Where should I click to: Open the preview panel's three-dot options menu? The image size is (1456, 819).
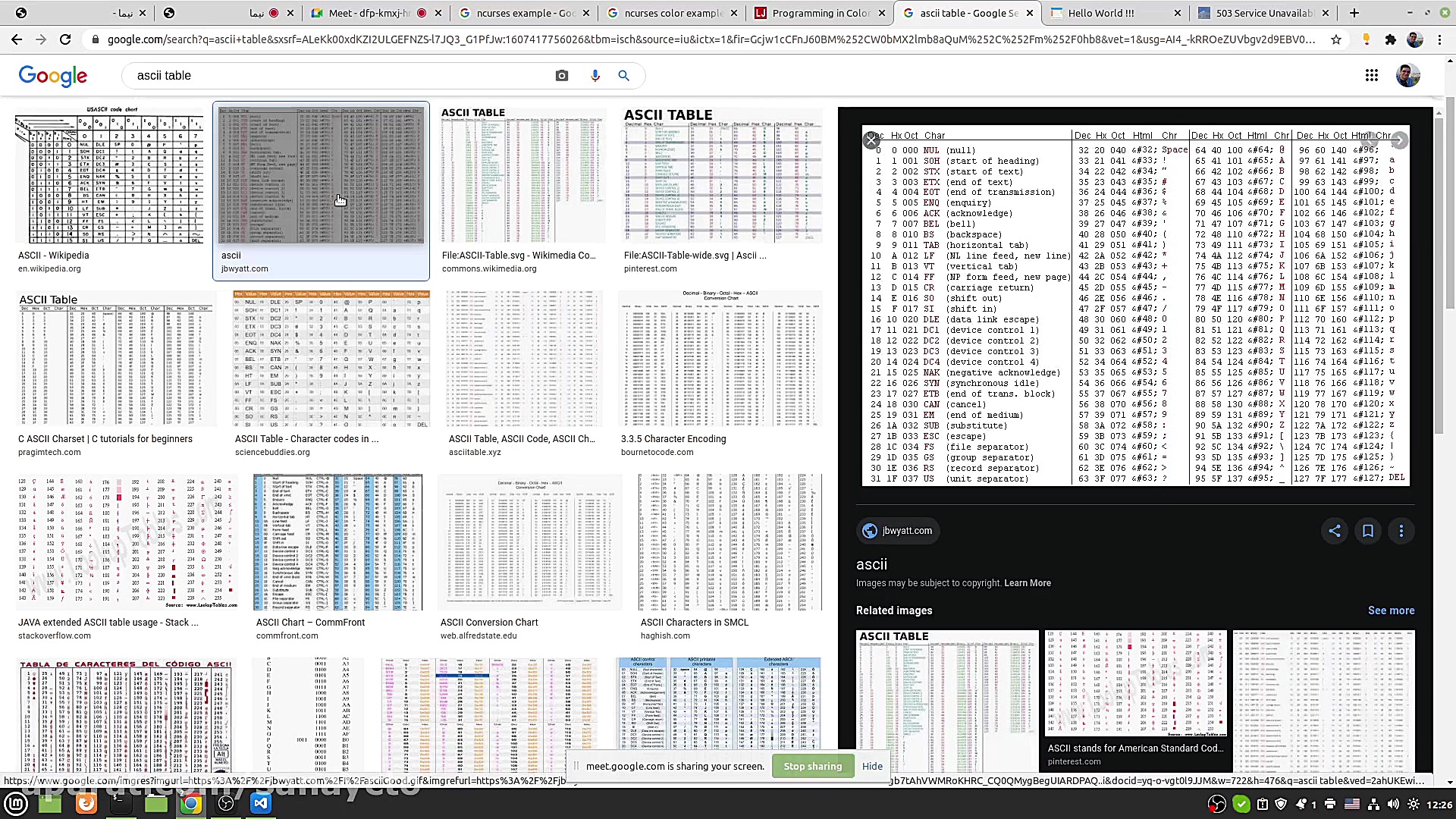tap(1401, 531)
